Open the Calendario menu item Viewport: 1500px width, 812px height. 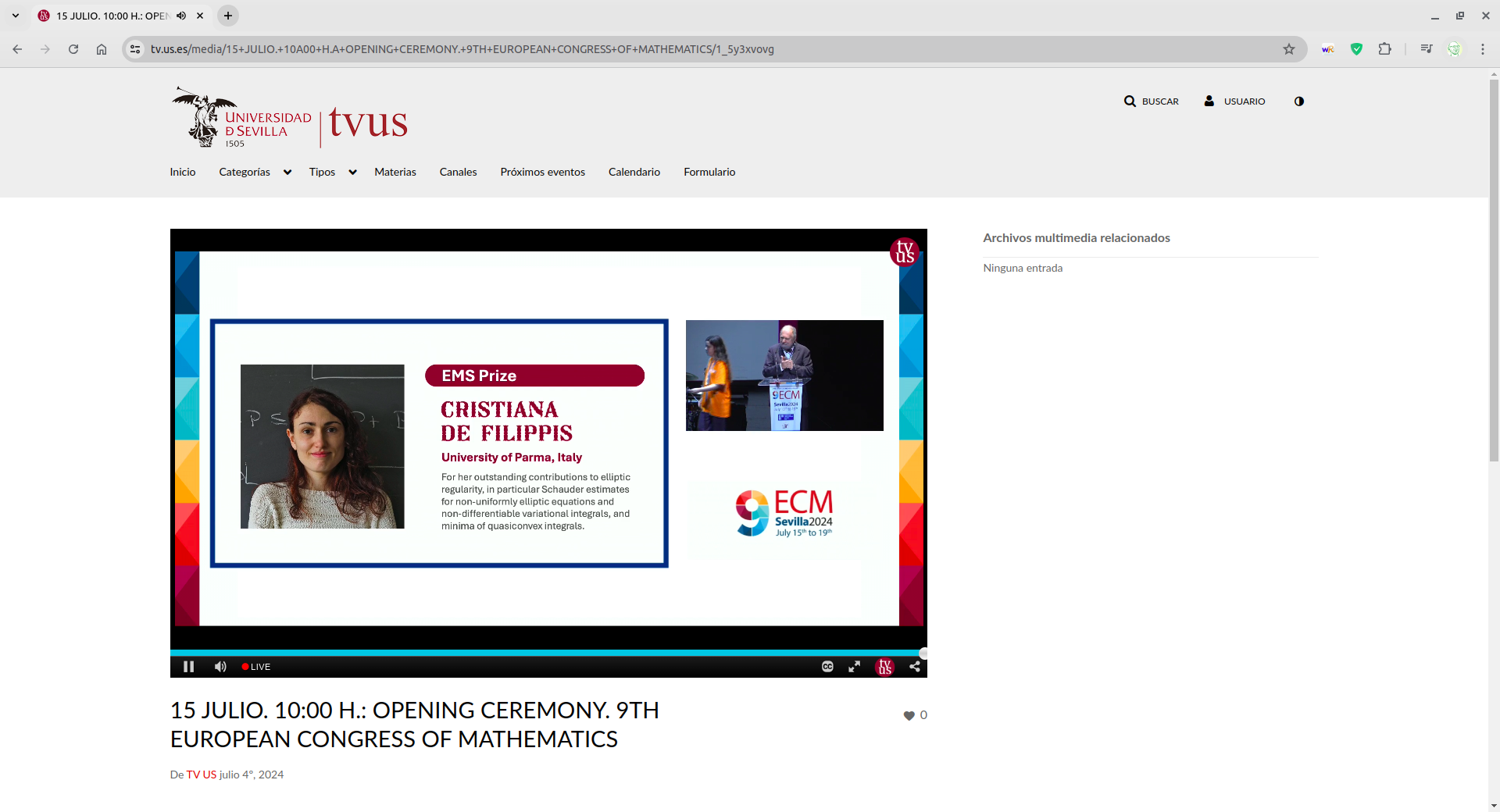(634, 173)
